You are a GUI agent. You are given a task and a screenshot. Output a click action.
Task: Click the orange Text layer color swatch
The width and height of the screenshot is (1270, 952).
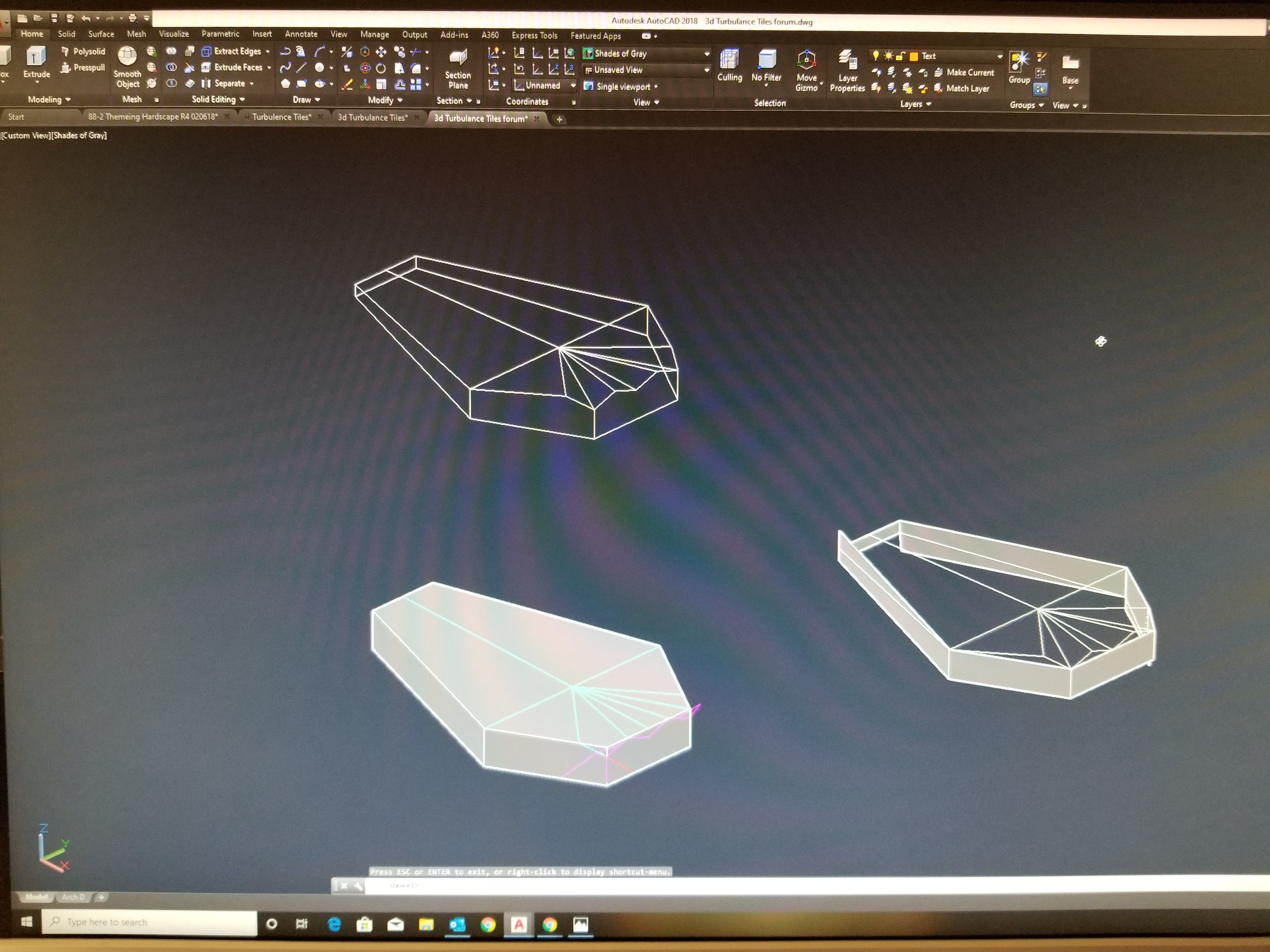(913, 56)
